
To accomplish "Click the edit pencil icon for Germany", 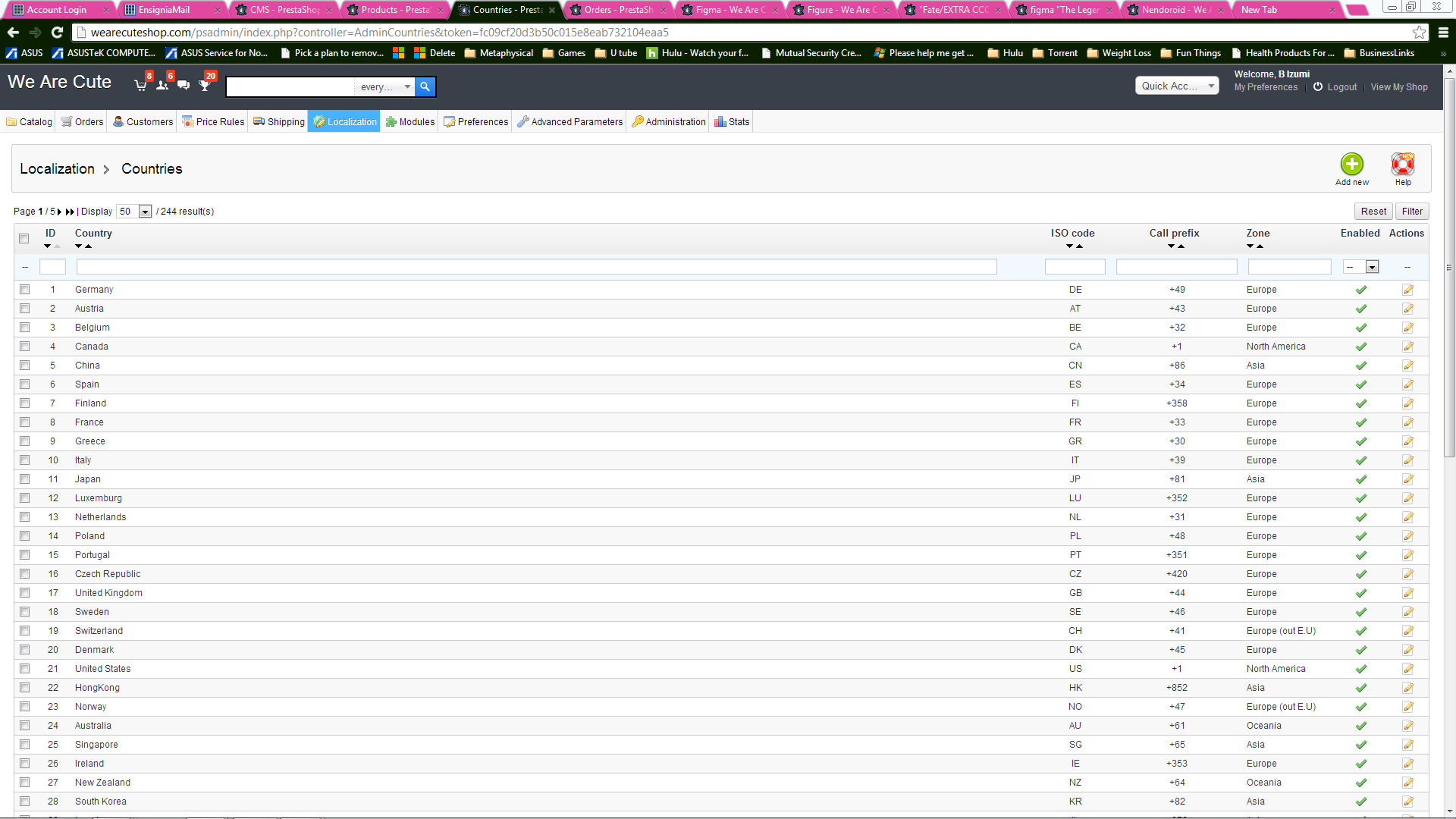I will [1407, 290].
